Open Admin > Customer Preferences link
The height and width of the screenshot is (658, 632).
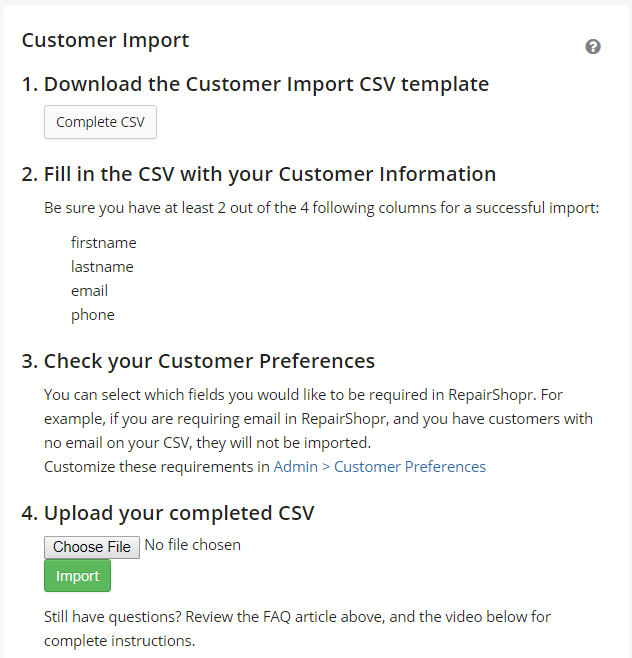[379, 467]
